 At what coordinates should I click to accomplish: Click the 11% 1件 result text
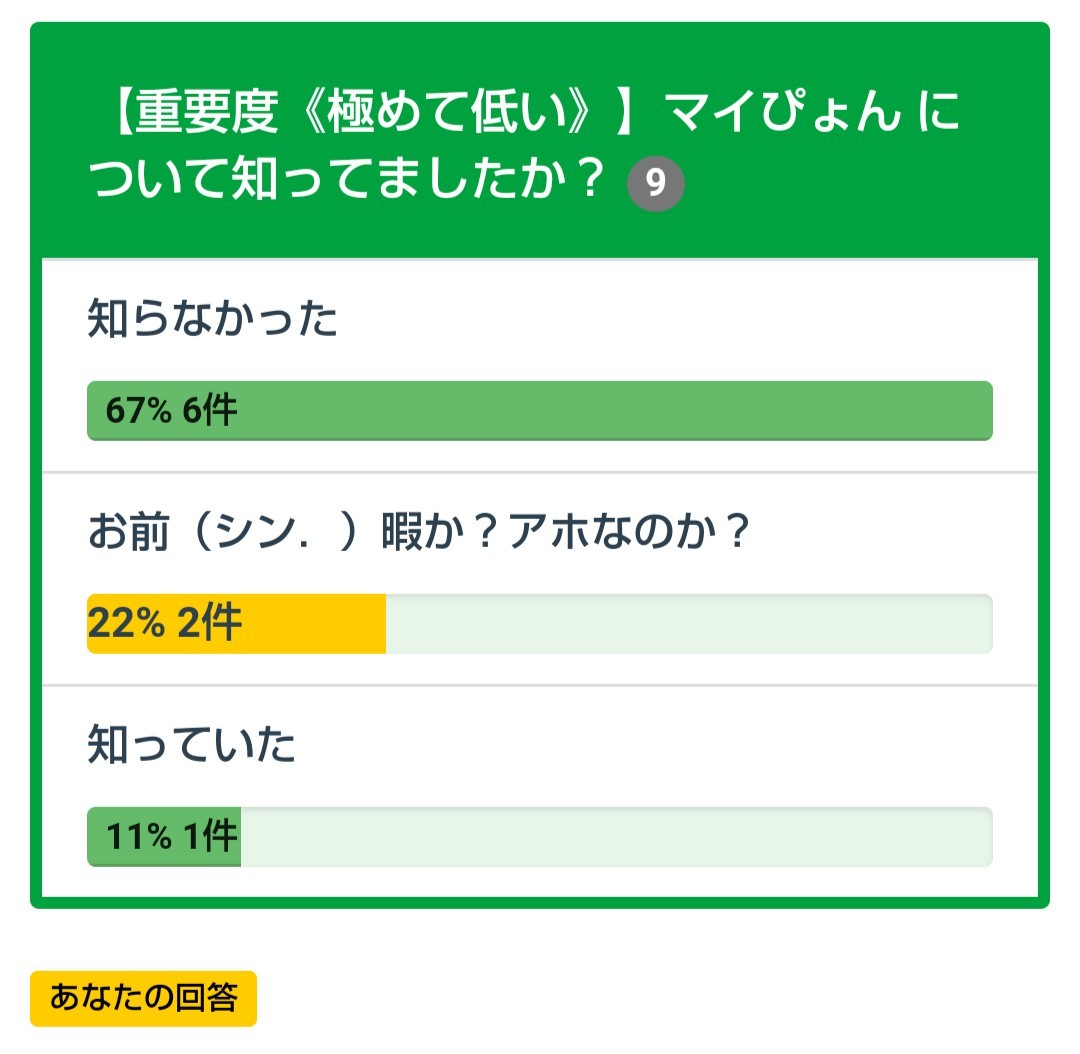pyautogui.click(x=172, y=837)
